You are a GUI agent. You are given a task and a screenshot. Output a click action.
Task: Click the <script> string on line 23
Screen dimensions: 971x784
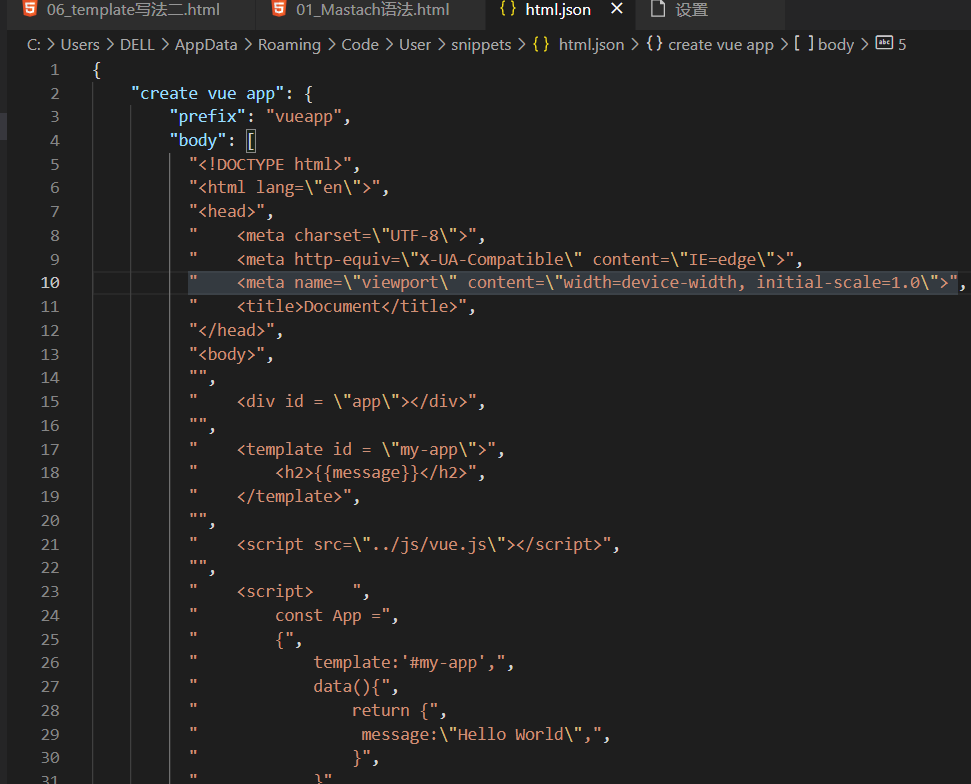click(274, 592)
